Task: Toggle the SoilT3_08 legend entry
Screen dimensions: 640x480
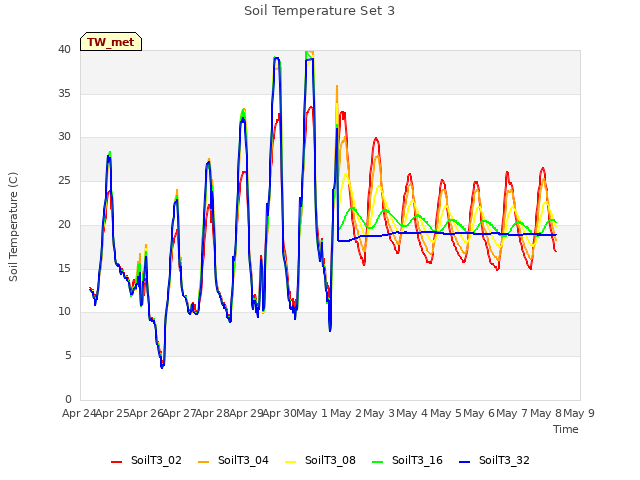Action: pos(320,460)
